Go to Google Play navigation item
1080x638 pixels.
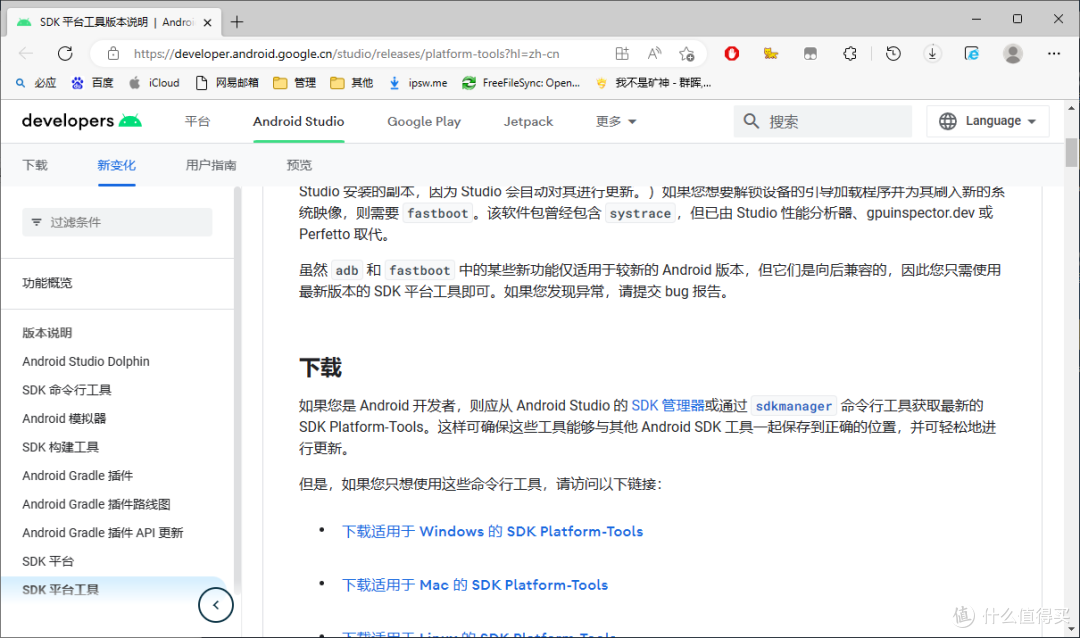pos(424,121)
